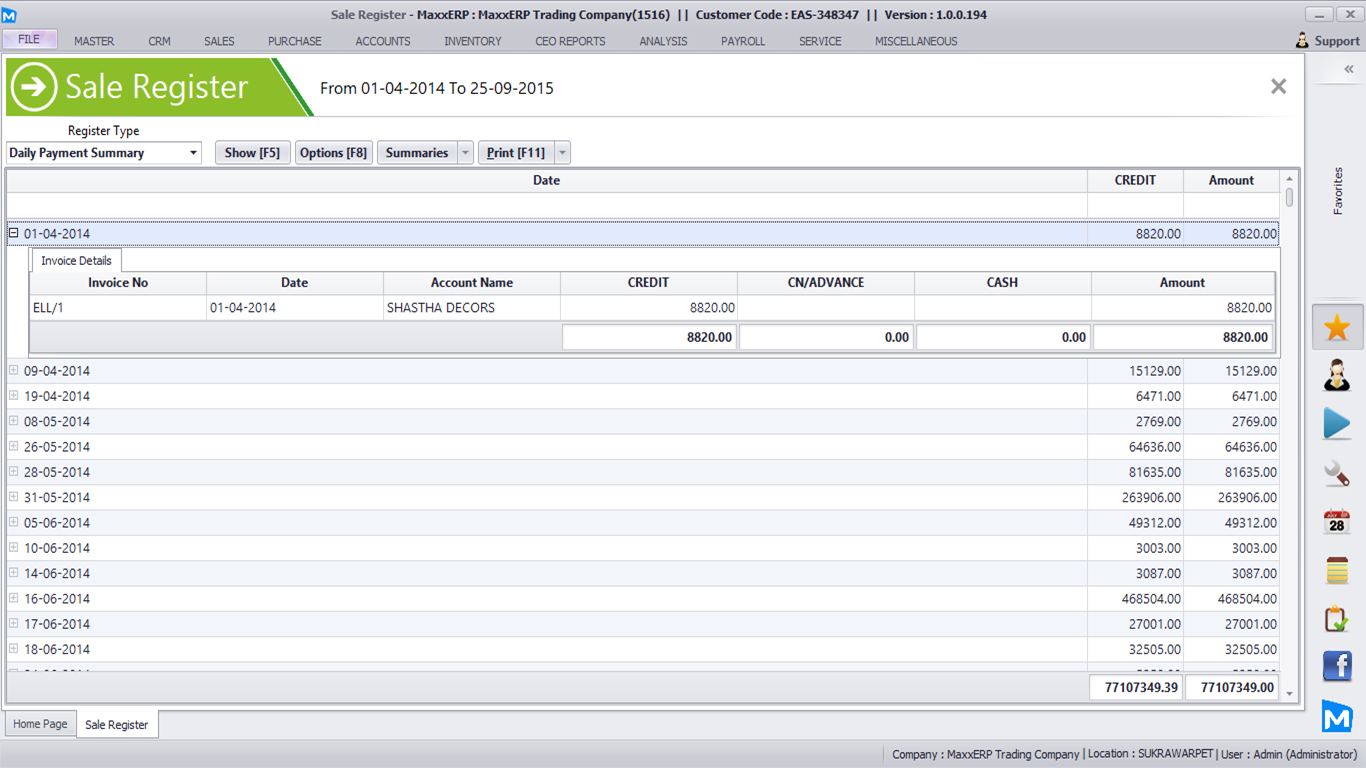Click the Show [F5] button
The image size is (1366, 768).
(252, 153)
